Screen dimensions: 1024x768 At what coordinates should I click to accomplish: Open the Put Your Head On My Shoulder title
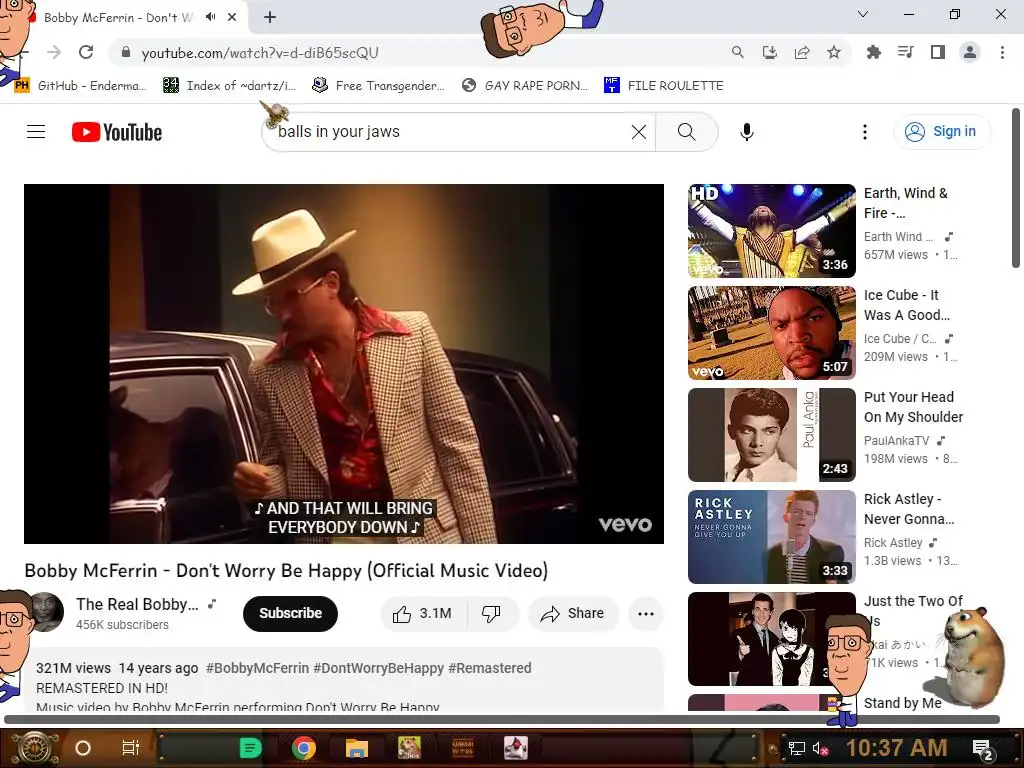coord(913,407)
